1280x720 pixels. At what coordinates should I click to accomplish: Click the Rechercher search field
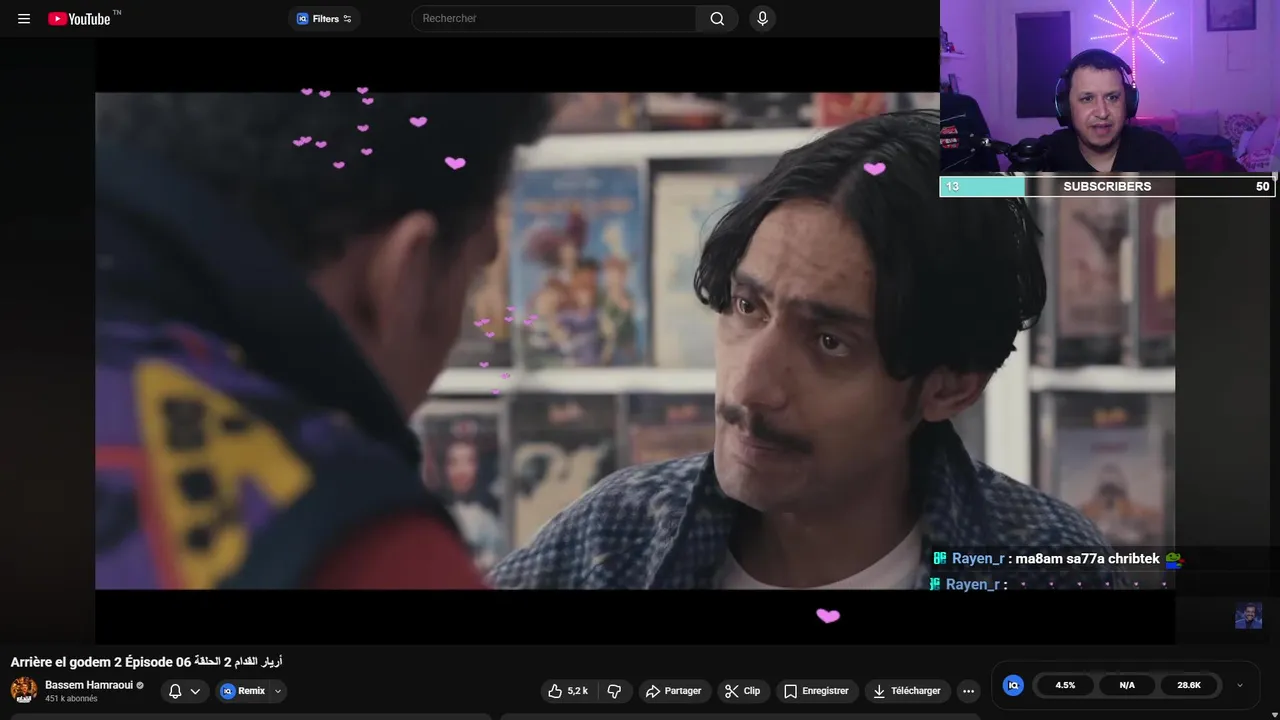pos(554,18)
